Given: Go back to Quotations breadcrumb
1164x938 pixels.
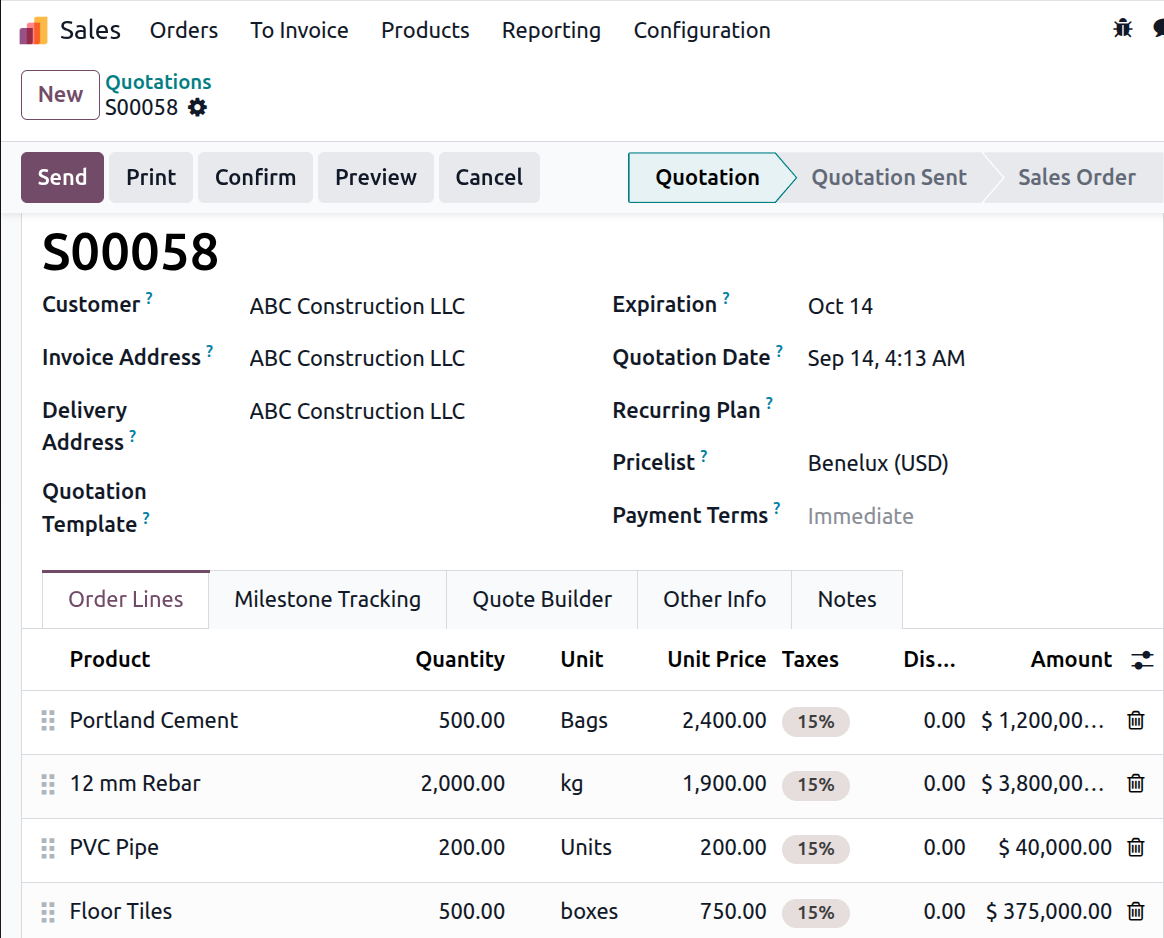Looking at the screenshot, I should 158,82.
